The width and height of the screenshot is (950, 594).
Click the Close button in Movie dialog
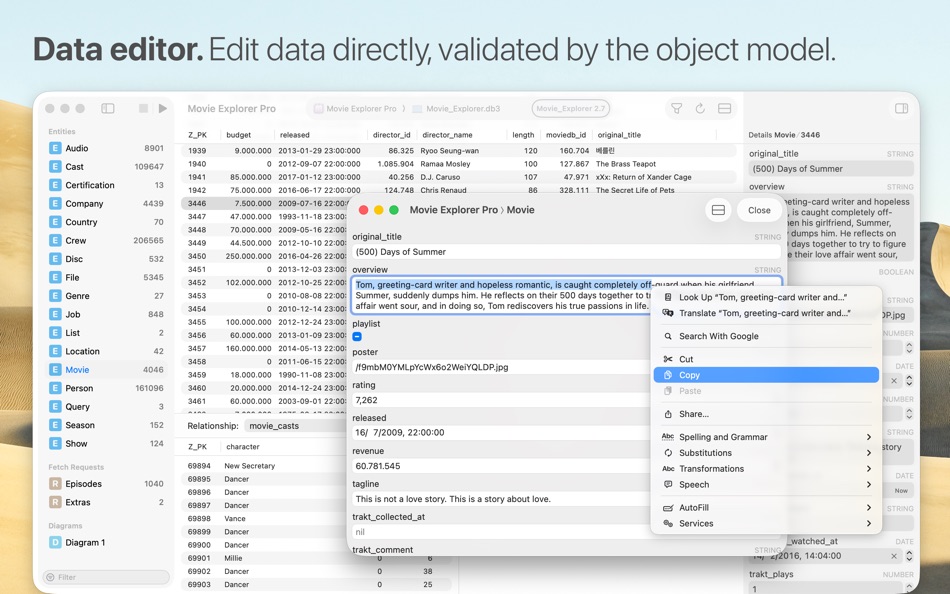click(759, 210)
